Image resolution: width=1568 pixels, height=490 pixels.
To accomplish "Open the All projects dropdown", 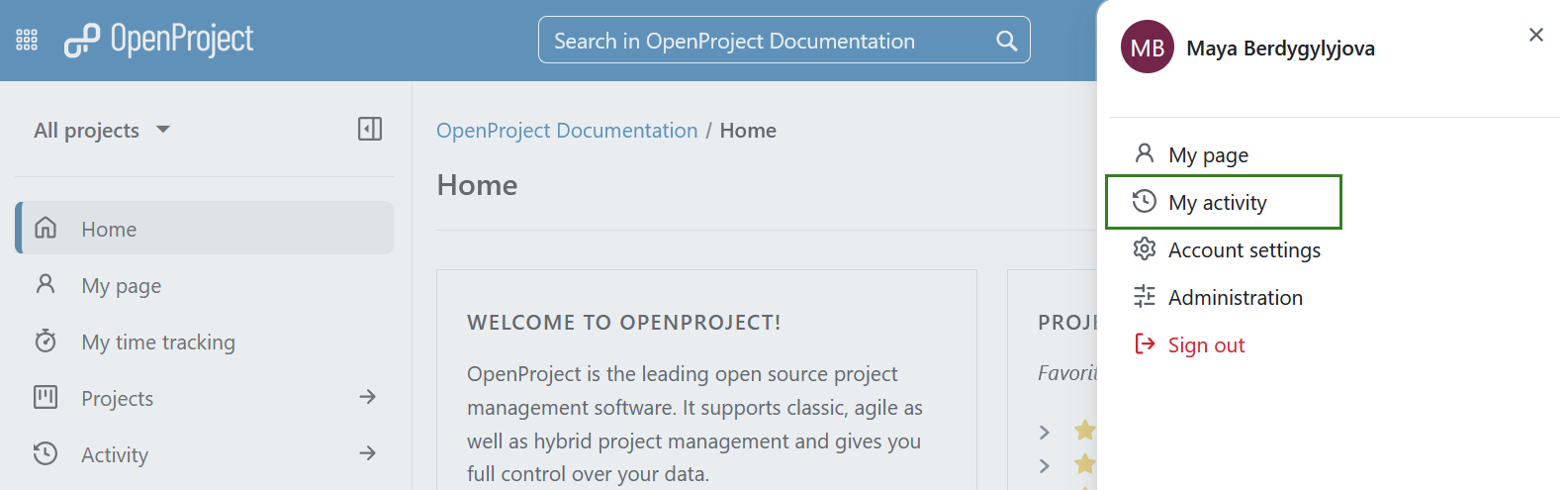I will pyautogui.click(x=102, y=130).
